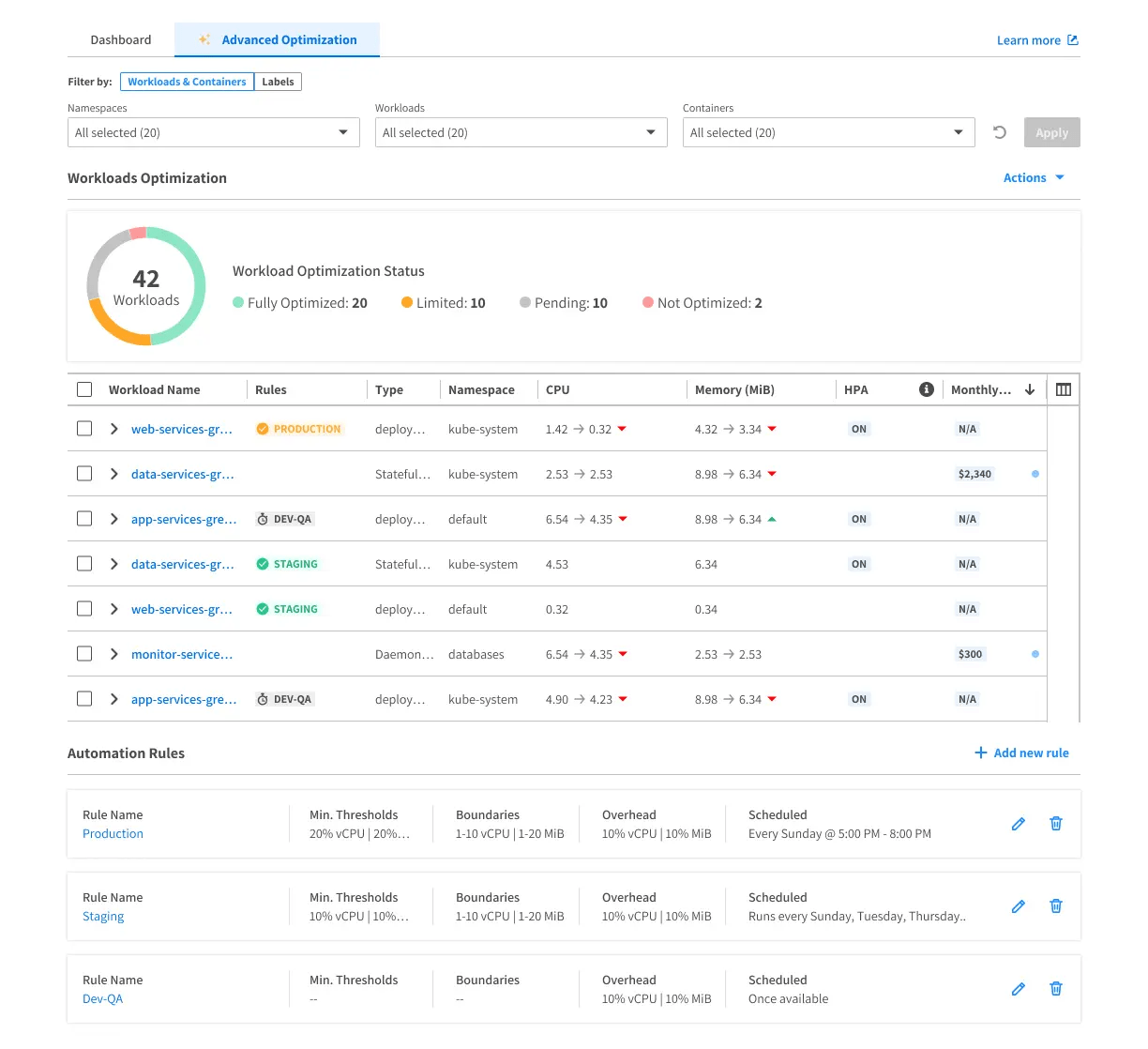Select the first web-services workload checkbox
Screen dimensions: 1148x1049
[84, 429]
